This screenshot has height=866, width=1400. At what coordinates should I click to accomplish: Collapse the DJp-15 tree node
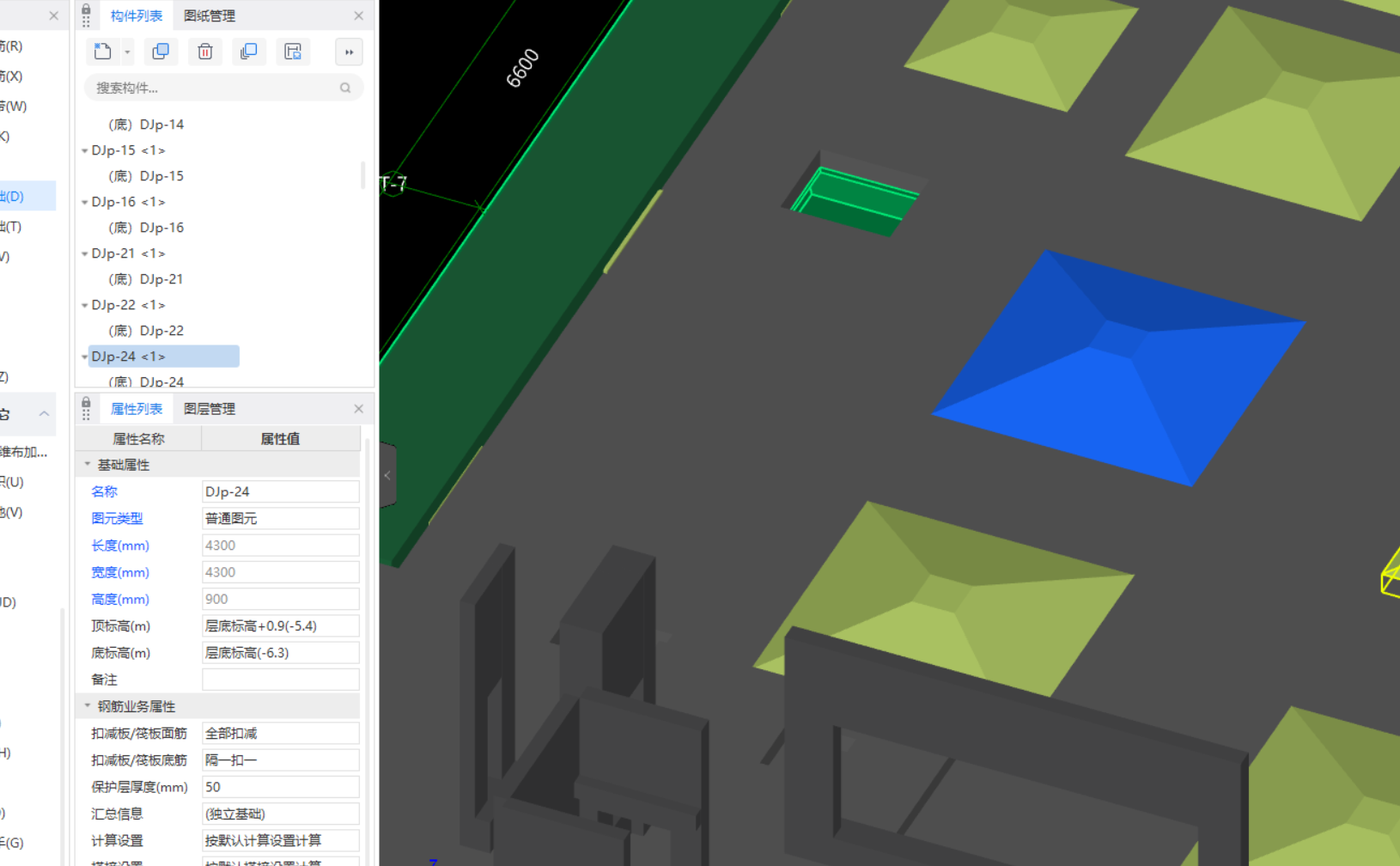(x=85, y=150)
